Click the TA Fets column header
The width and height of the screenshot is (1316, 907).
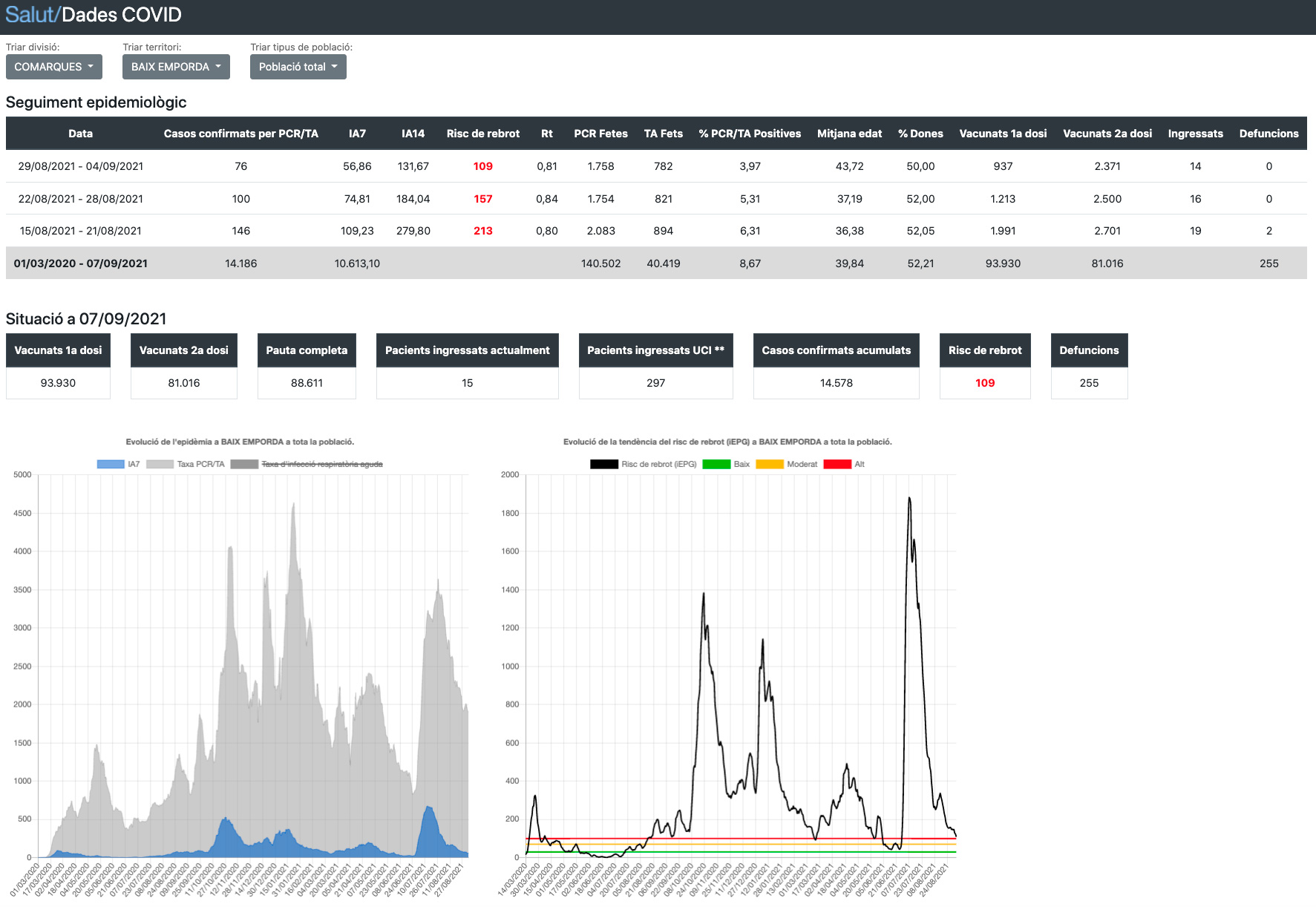(664, 134)
